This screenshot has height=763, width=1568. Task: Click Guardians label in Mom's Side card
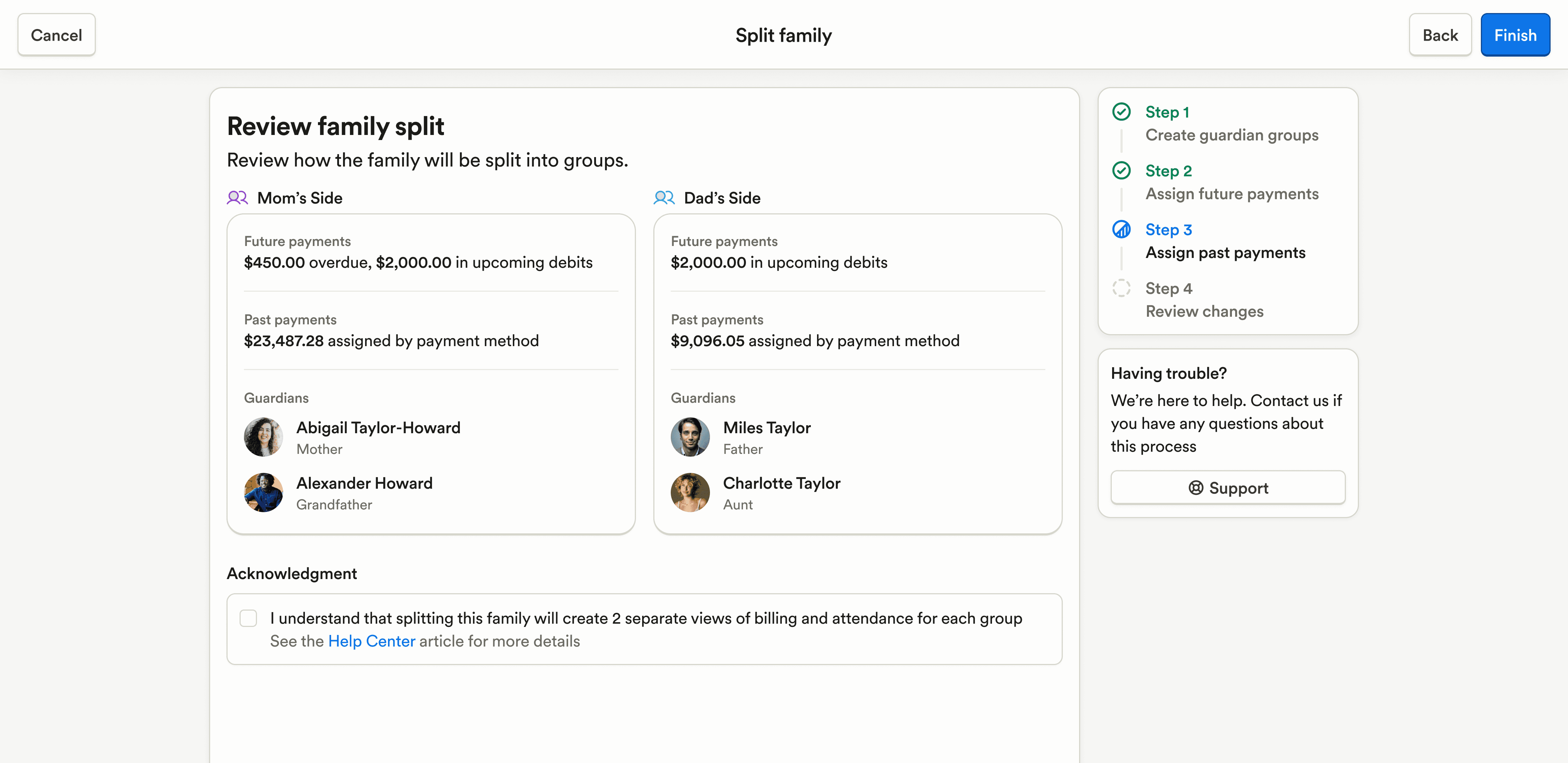point(276,398)
